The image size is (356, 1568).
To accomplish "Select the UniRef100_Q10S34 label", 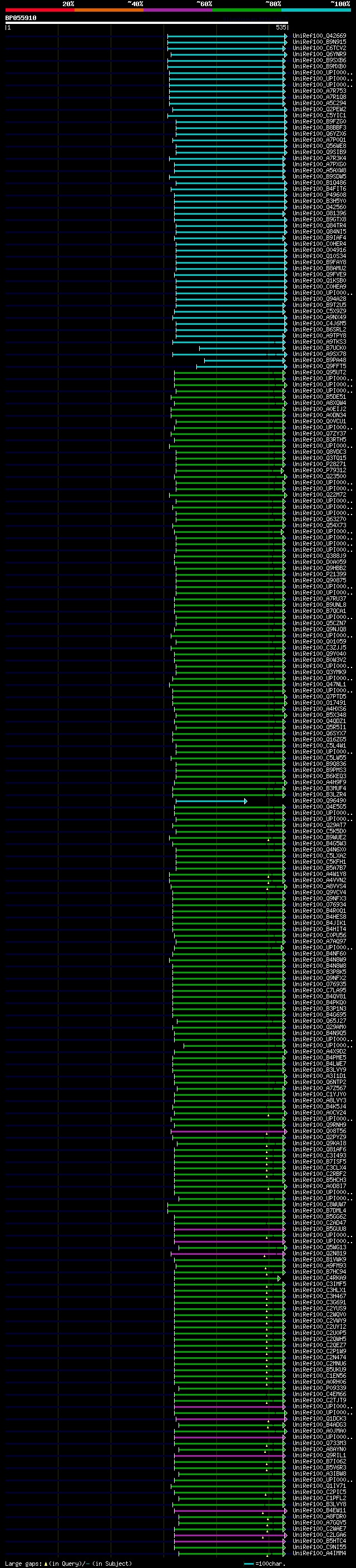I will click(x=319, y=256).
